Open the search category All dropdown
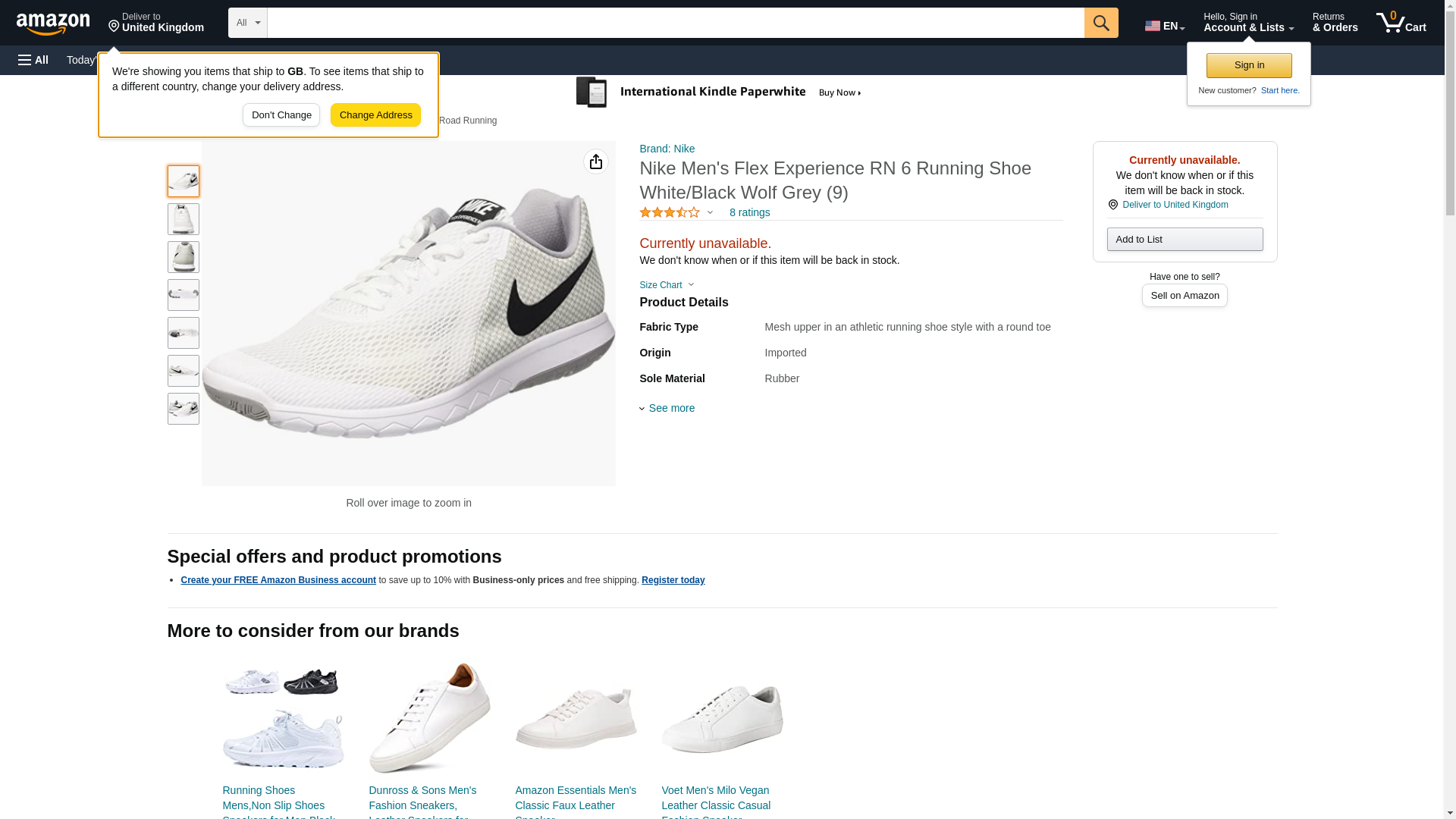1456x819 pixels. (247, 23)
